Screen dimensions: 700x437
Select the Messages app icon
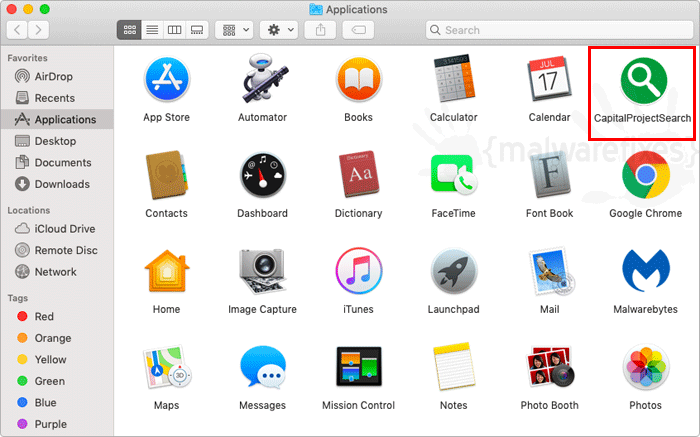pos(263,367)
